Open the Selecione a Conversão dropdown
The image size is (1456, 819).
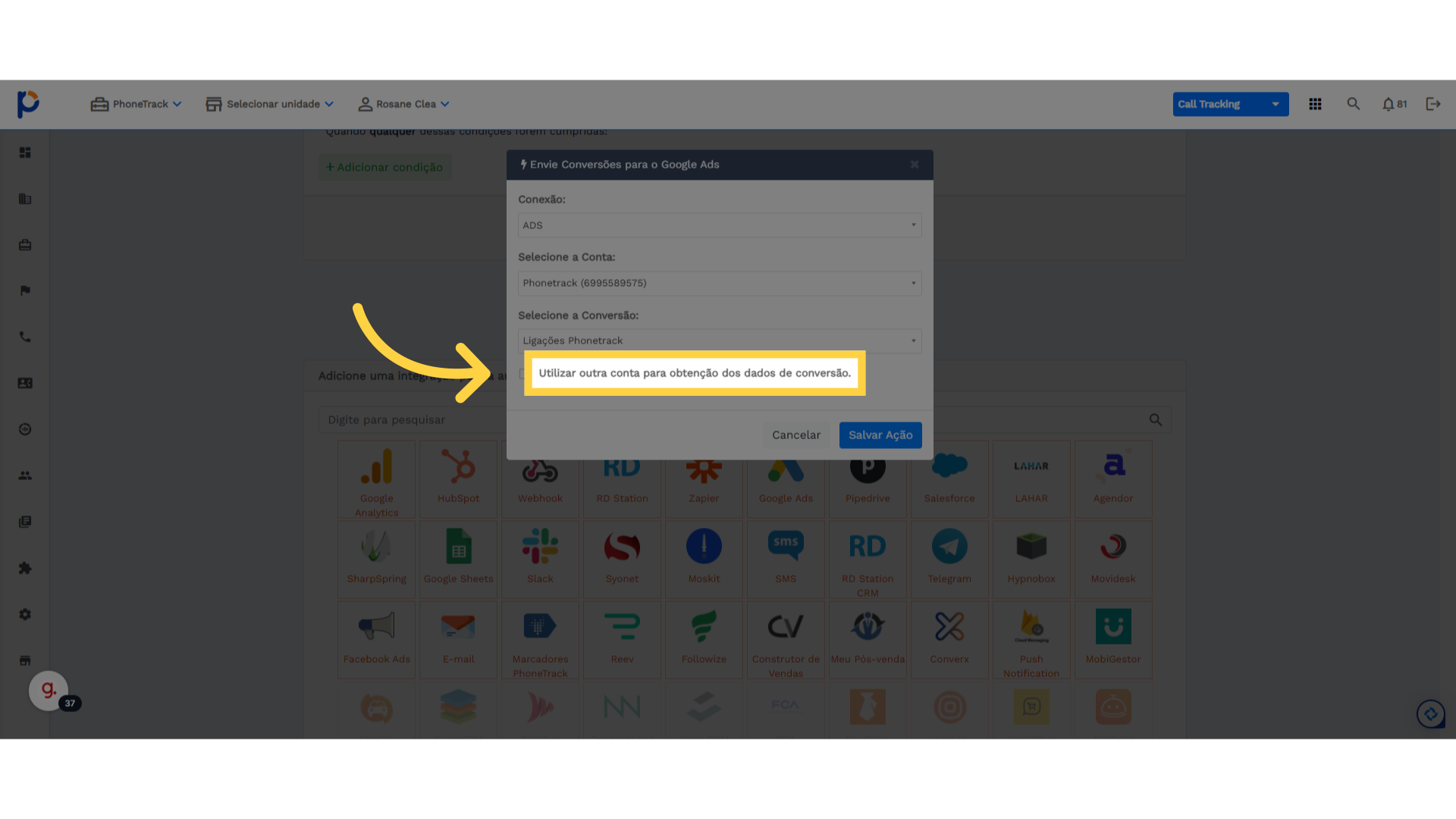click(720, 340)
